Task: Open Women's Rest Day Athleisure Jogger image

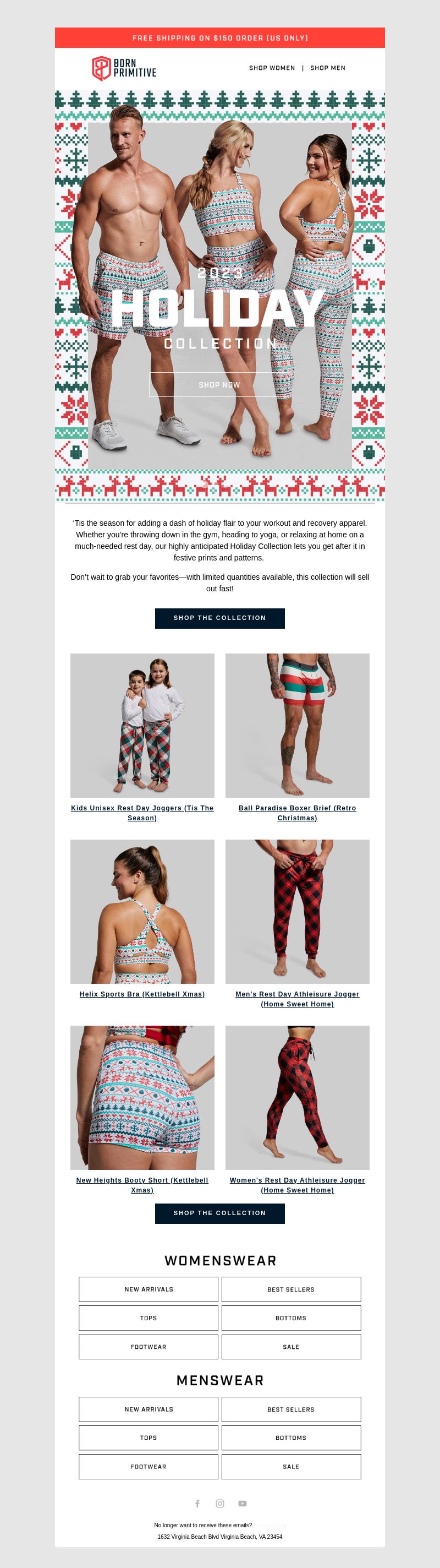Action: (297, 1097)
